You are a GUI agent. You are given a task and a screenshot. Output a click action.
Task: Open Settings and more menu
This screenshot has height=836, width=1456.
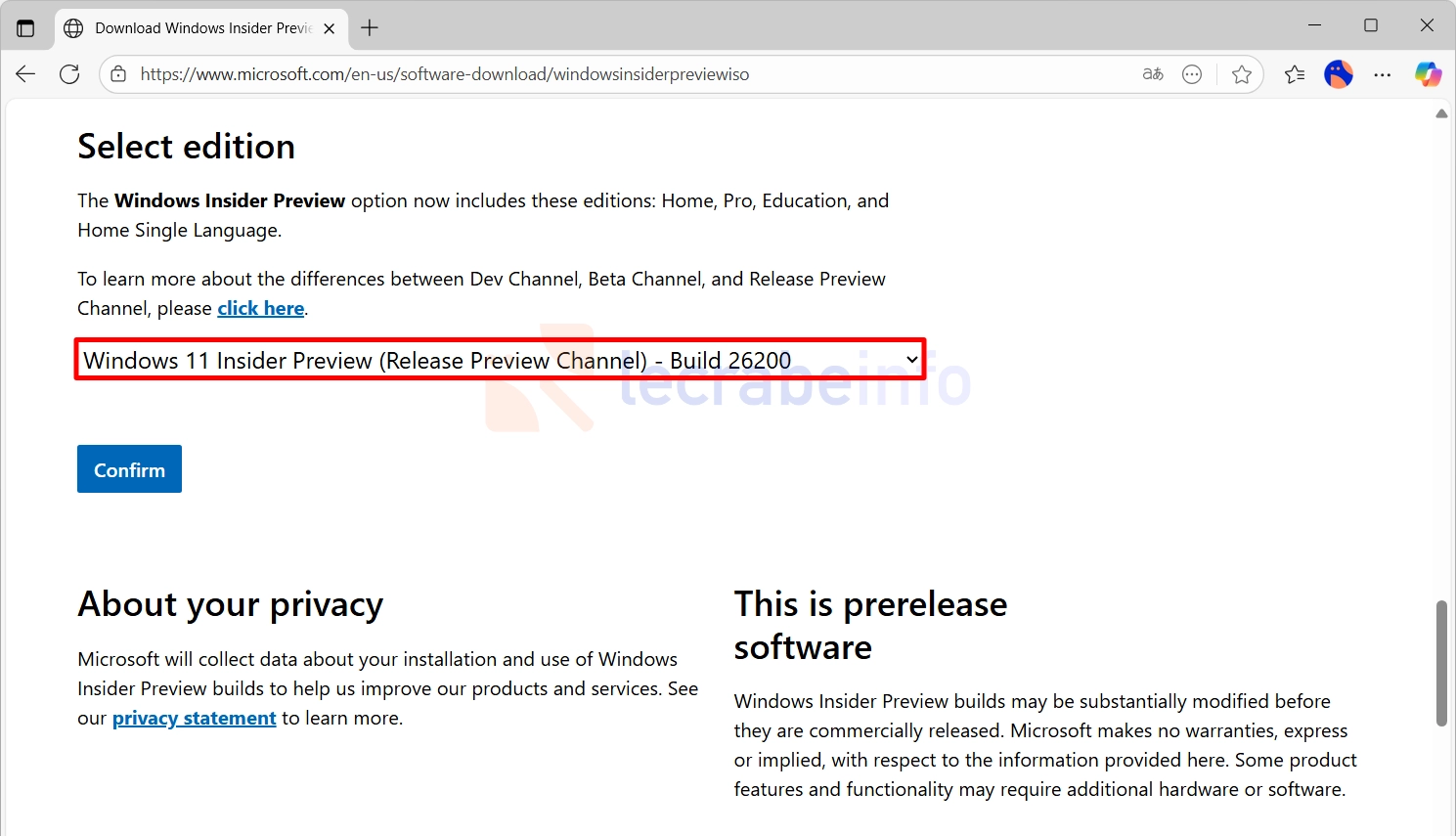coord(1382,74)
